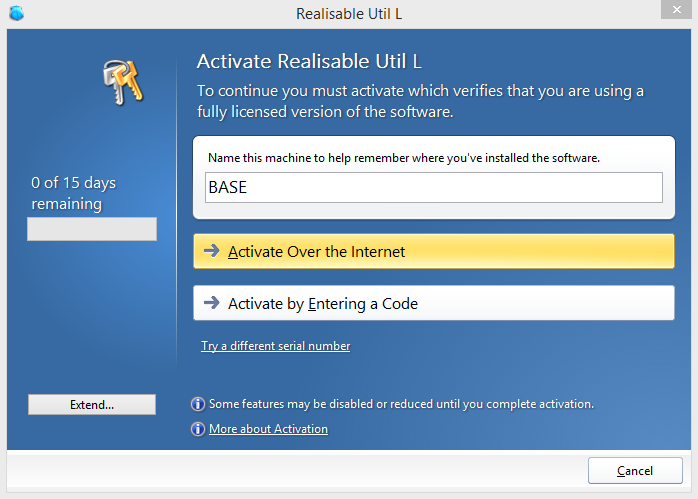The width and height of the screenshot is (698, 499).
Task: Click the info icon beside More about Activation
Action: (198, 429)
